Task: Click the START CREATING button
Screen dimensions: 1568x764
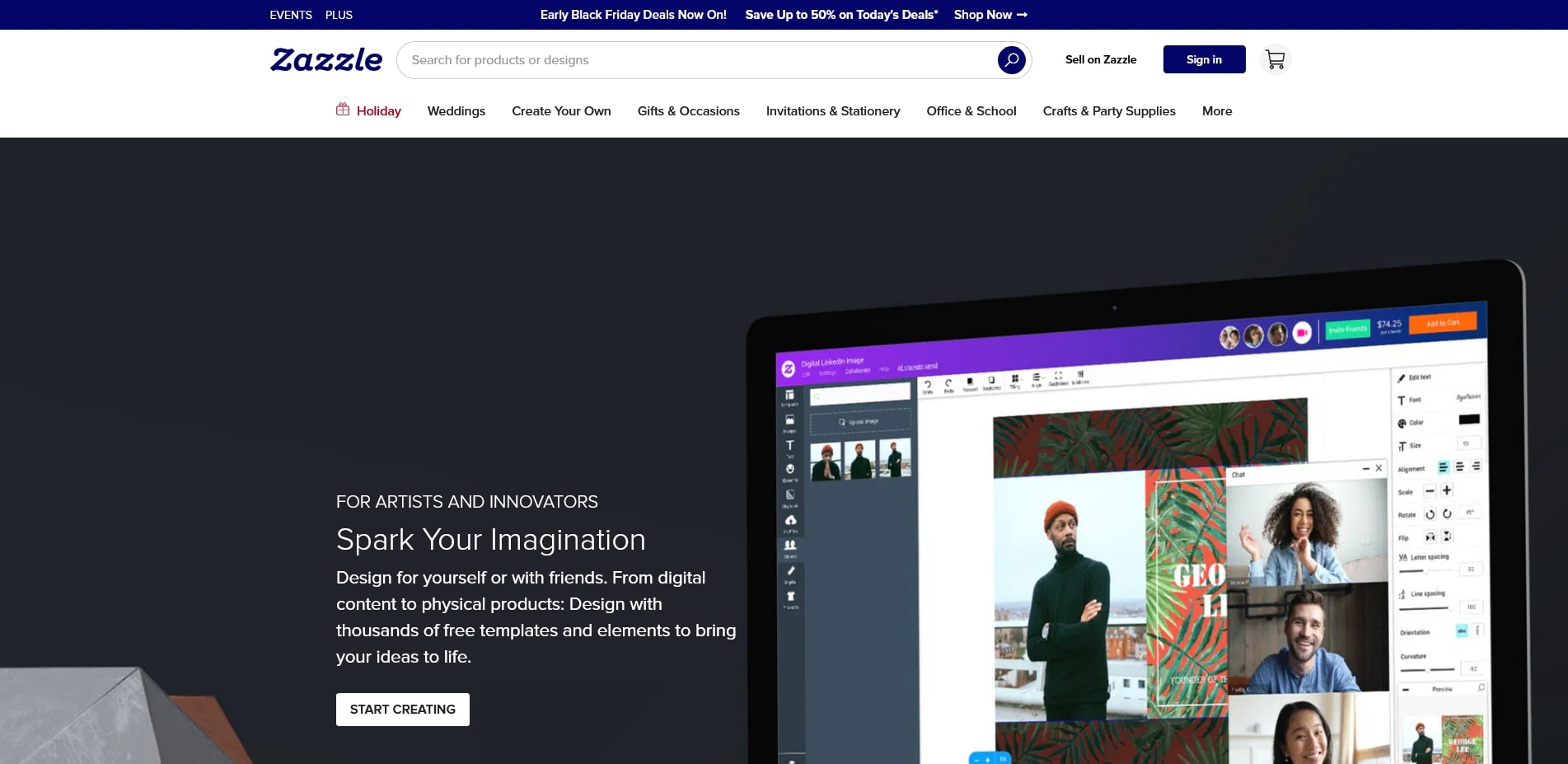Action: point(402,710)
